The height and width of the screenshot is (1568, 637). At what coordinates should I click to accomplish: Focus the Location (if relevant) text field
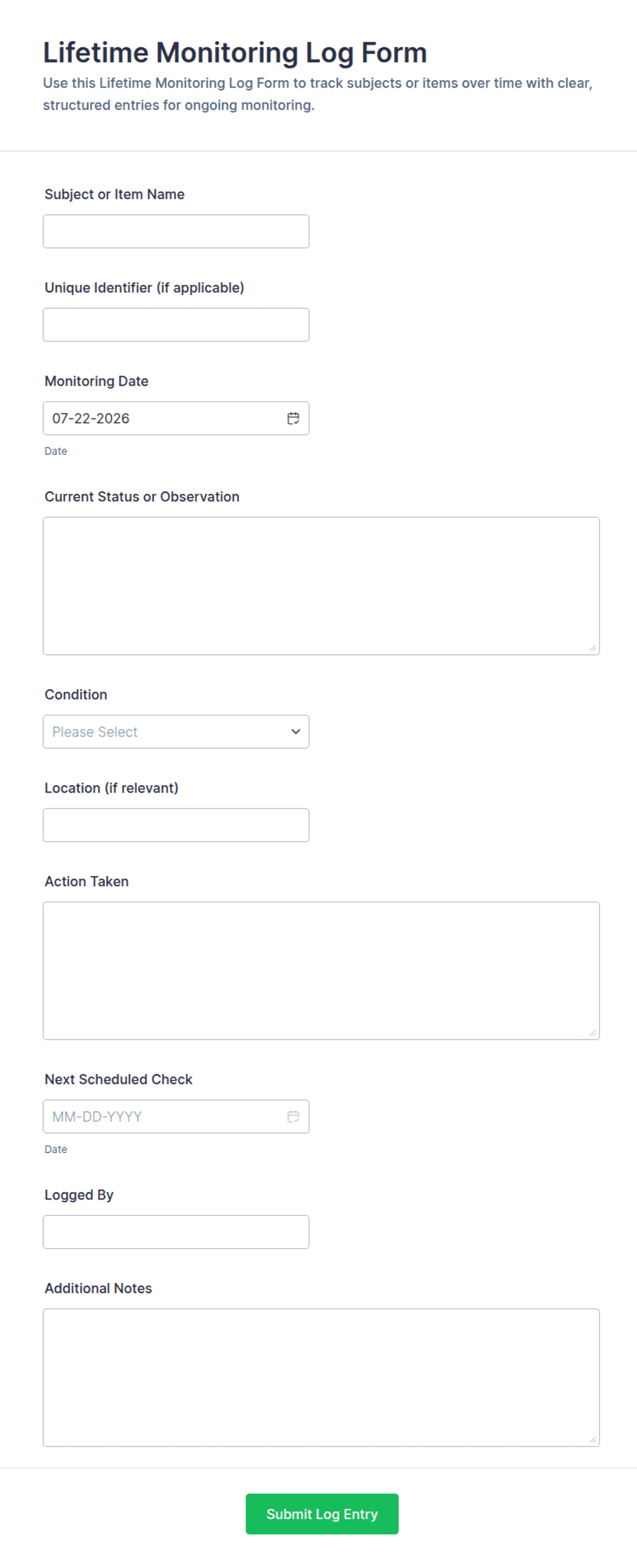[176, 825]
